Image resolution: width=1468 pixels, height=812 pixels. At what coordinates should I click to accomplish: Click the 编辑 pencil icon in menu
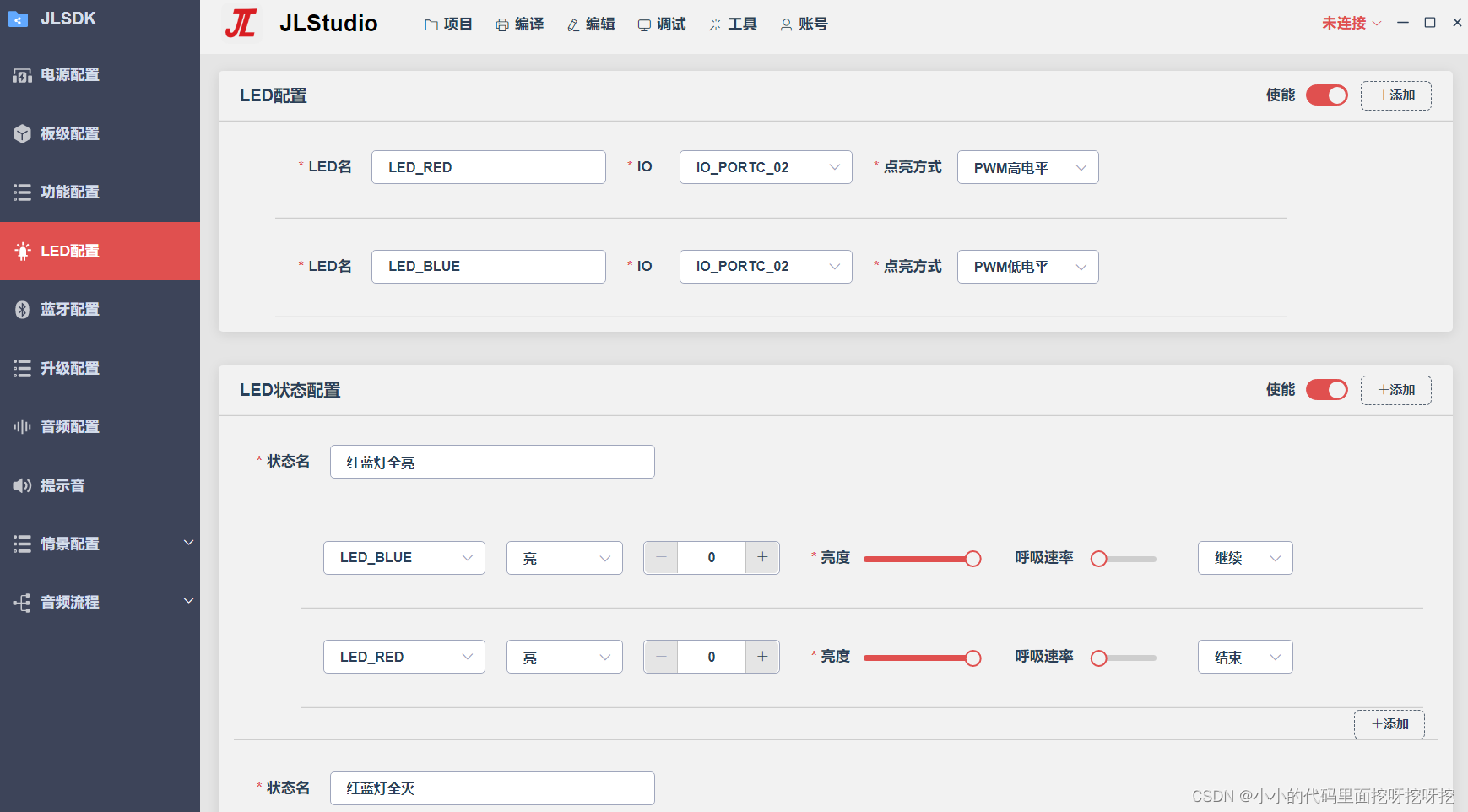point(573,25)
